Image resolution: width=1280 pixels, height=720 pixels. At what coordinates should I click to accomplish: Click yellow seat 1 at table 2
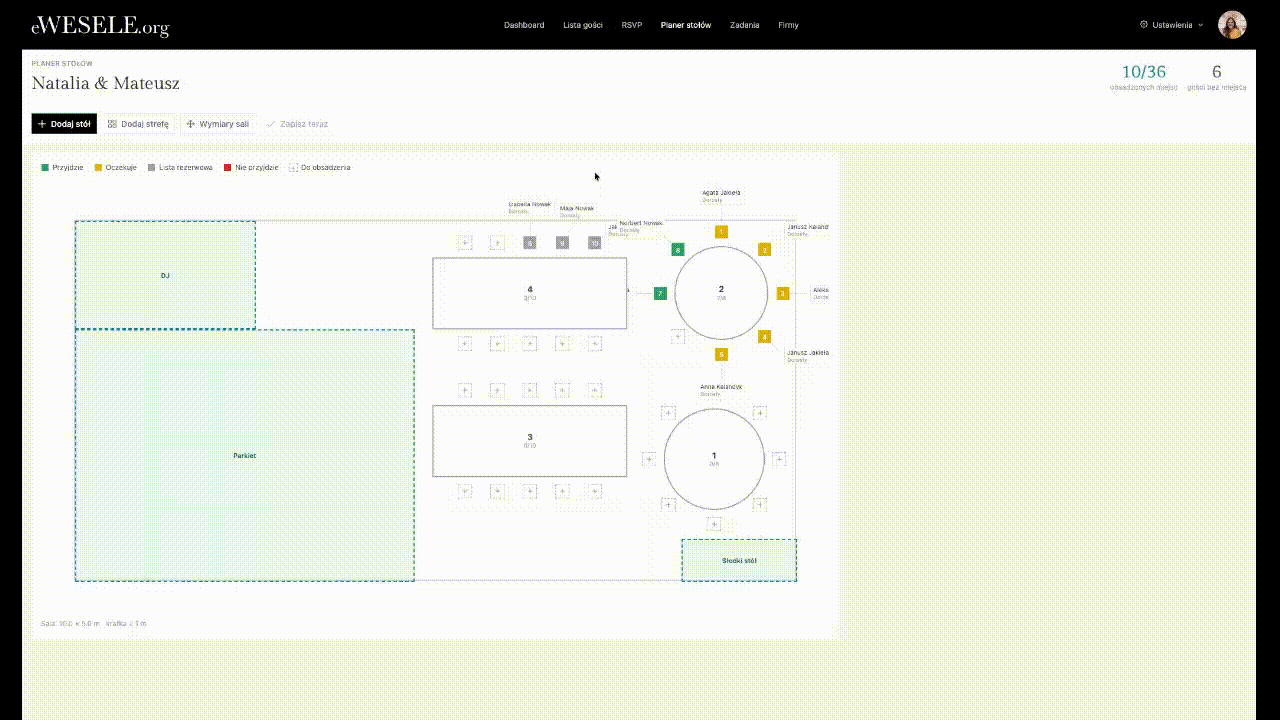(721, 232)
